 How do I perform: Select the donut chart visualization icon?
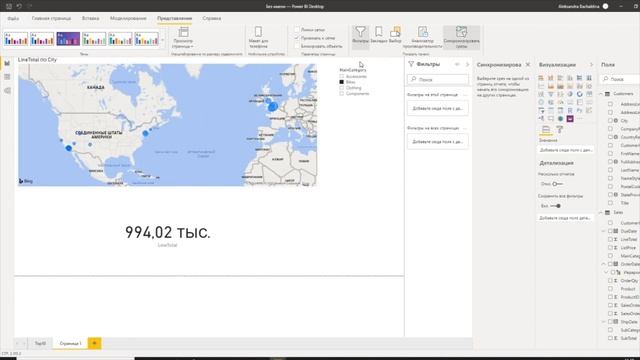coord(580,94)
